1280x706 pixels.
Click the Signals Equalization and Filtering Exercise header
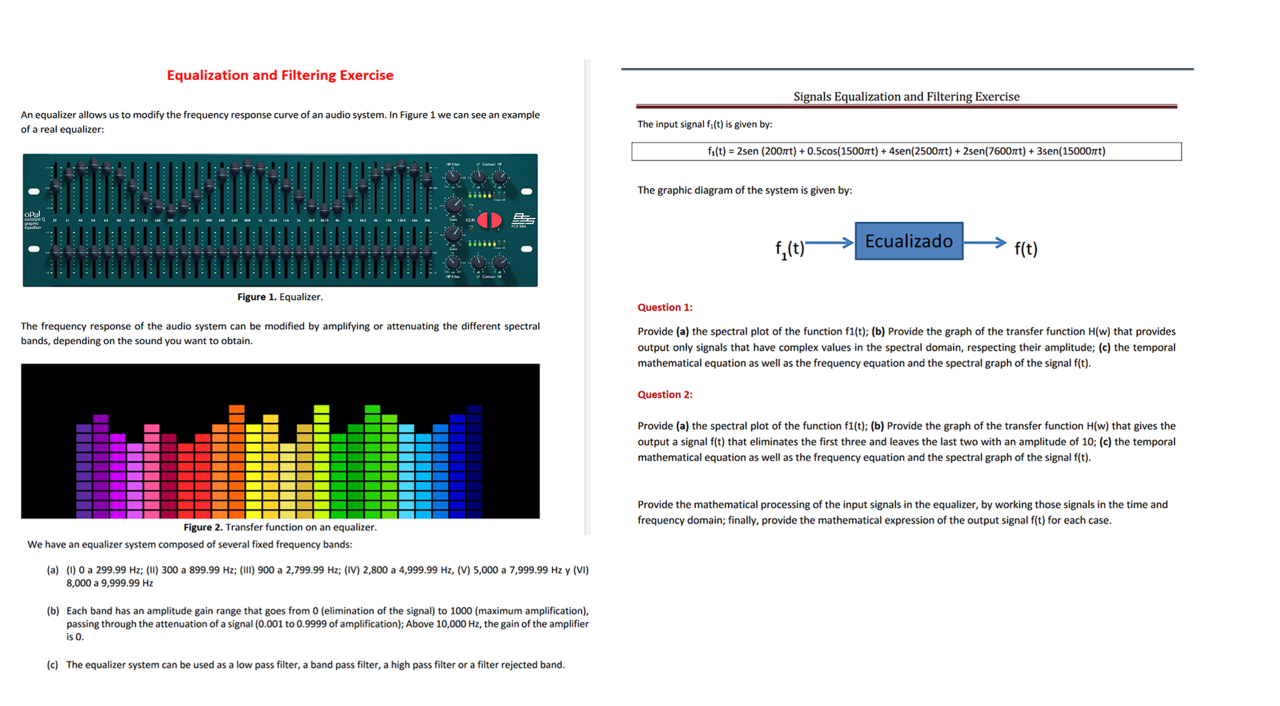pos(906,96)
